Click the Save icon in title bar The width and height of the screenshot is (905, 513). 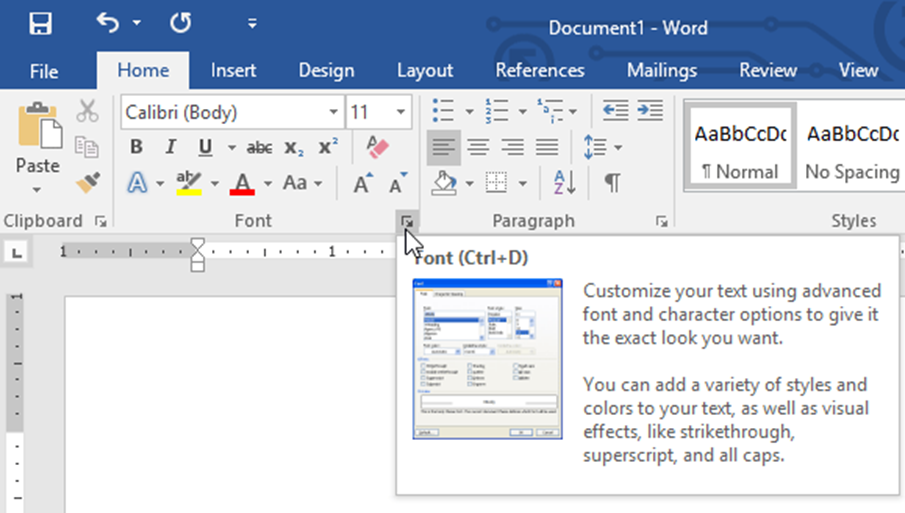41,24
